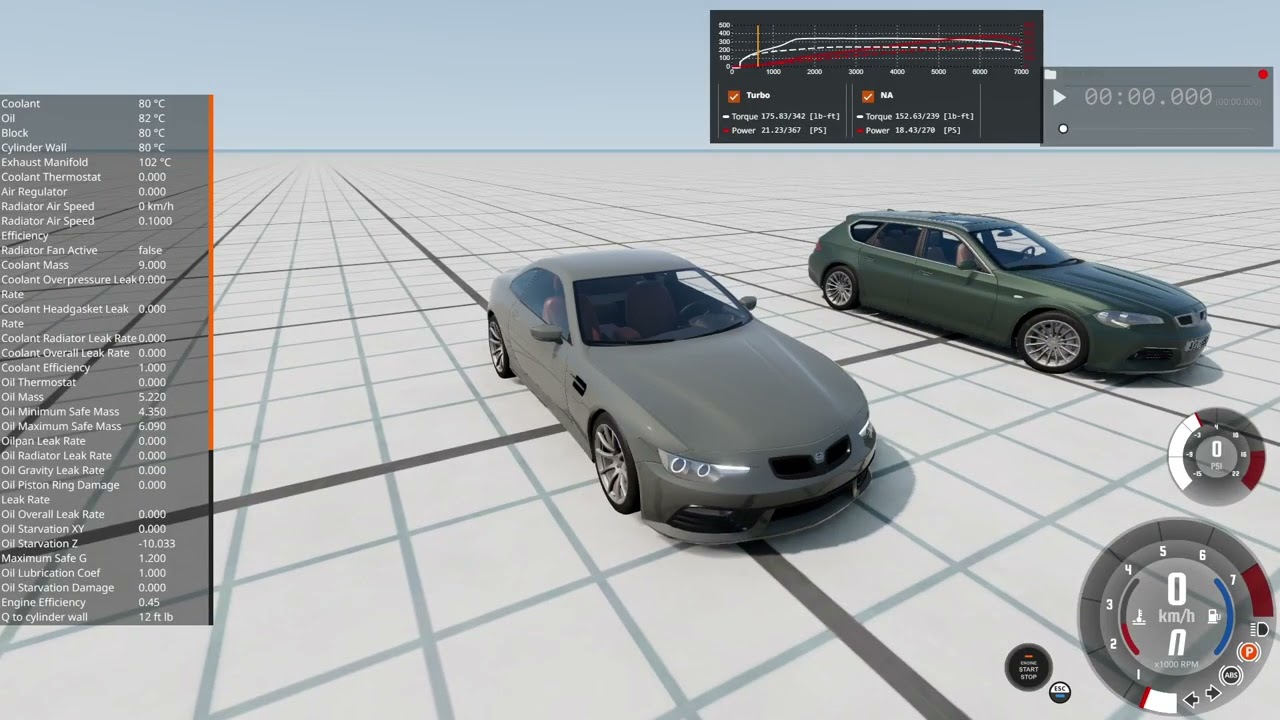
Task: Click the parking brake indicator
Action: click(1249, 652)
